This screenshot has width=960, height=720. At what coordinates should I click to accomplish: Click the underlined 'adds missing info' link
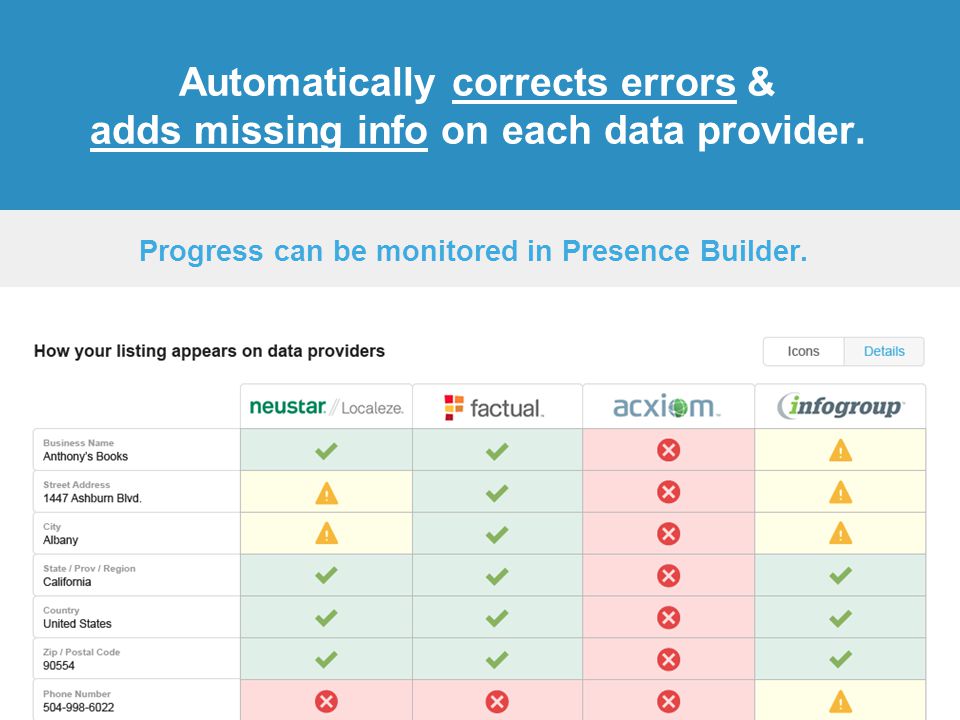tap(259, 131)
